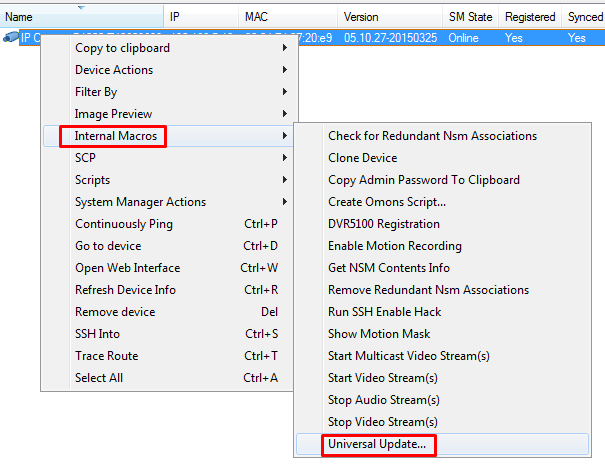The width and height of the screenshot is (605, 468).
Task: Click the sort arrow above Name column
Action: click(81, 7)
